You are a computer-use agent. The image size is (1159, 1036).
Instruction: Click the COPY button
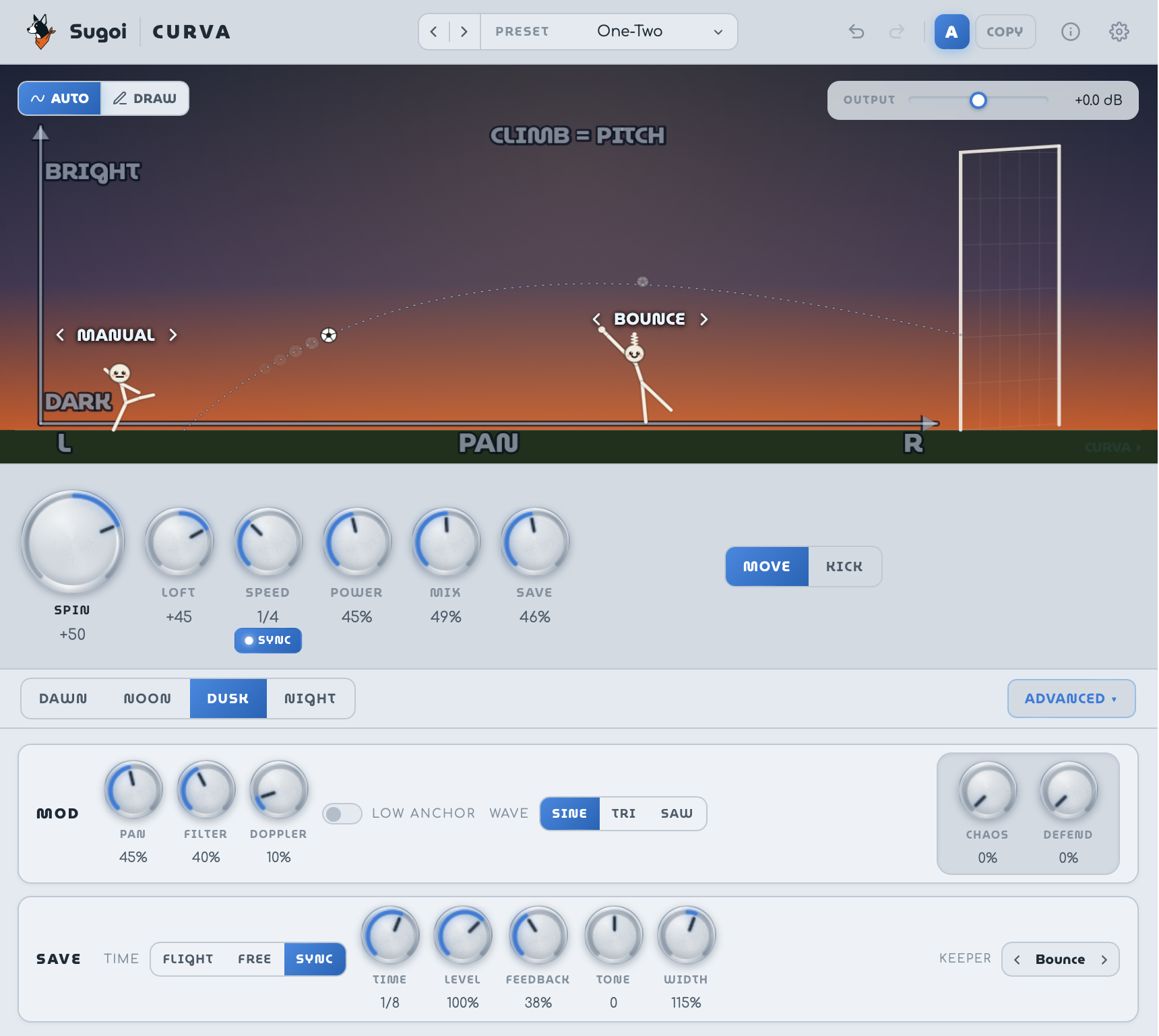click(1005, 32)
